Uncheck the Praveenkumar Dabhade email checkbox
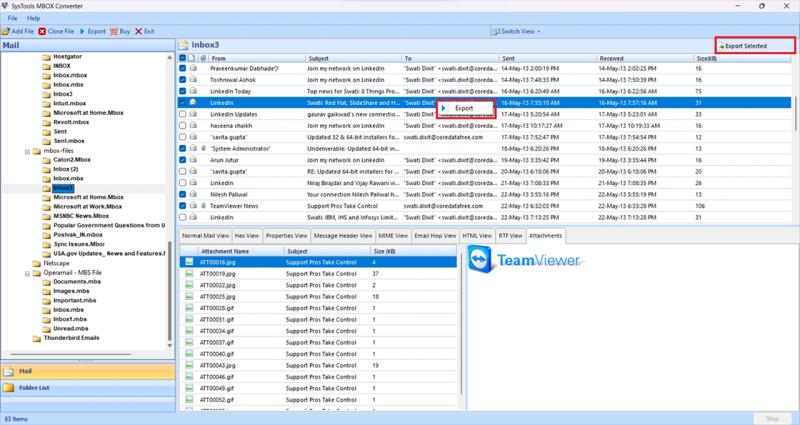The height and width of the screenshot is (425, 800). (x=183, y=68)
